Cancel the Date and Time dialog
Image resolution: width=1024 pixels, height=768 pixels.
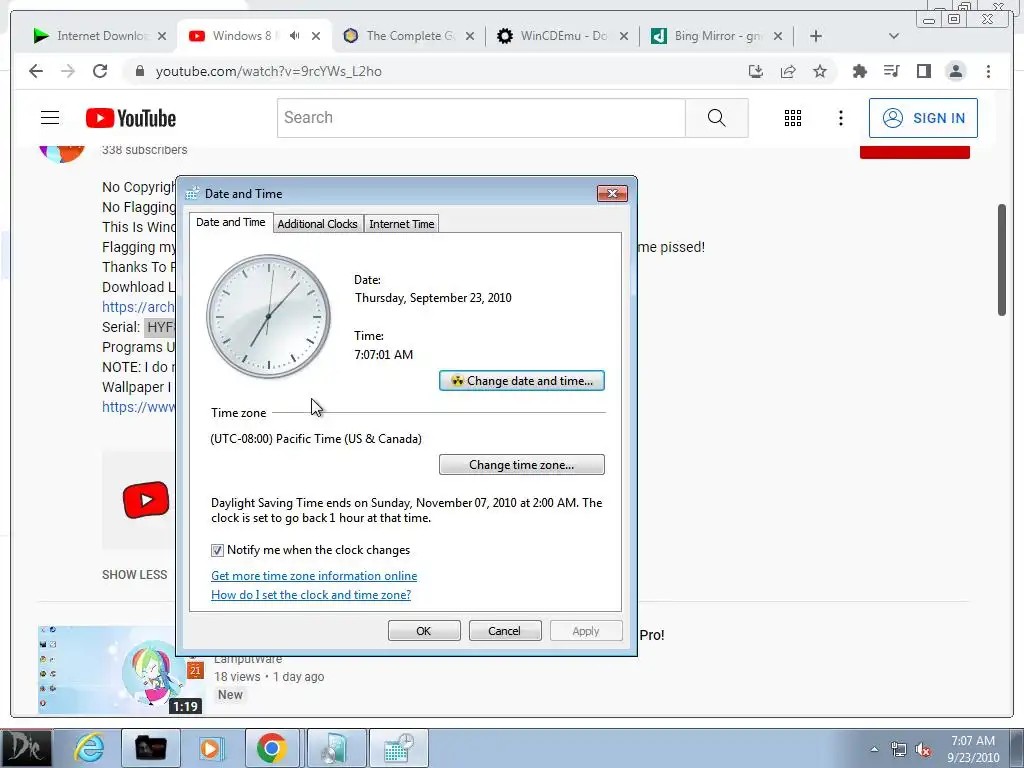coord(505,631)
